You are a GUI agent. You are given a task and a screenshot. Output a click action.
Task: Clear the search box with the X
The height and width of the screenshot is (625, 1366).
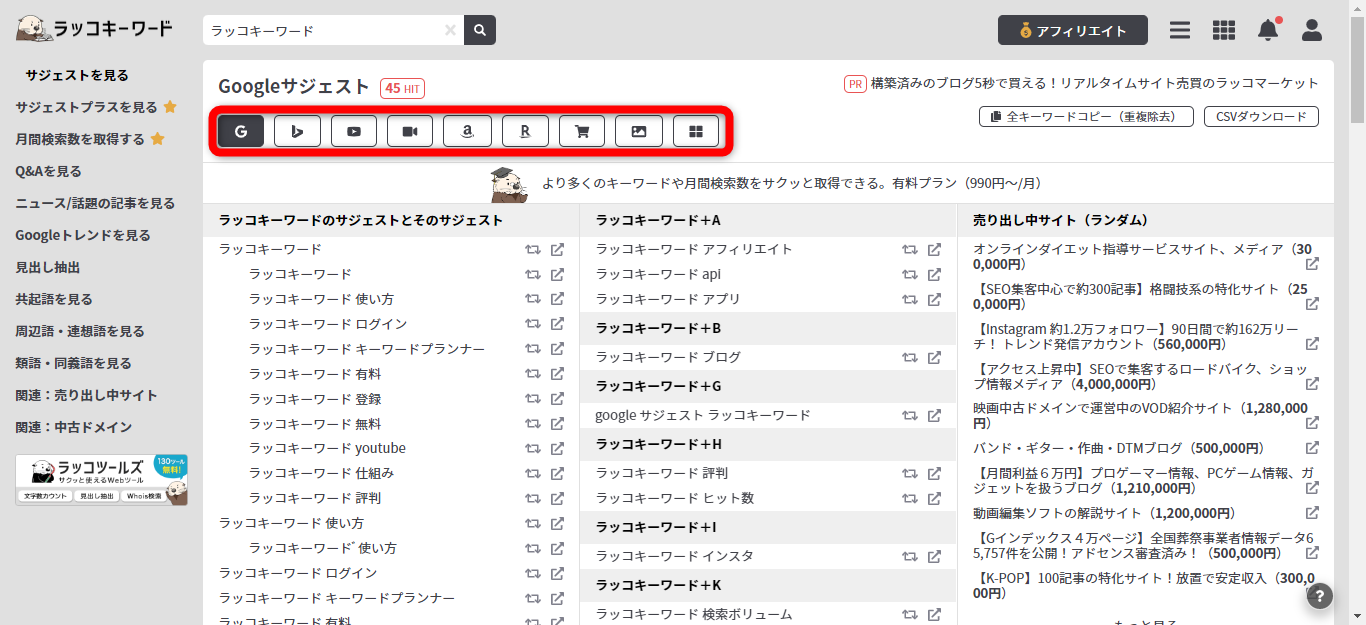[450, 31]
